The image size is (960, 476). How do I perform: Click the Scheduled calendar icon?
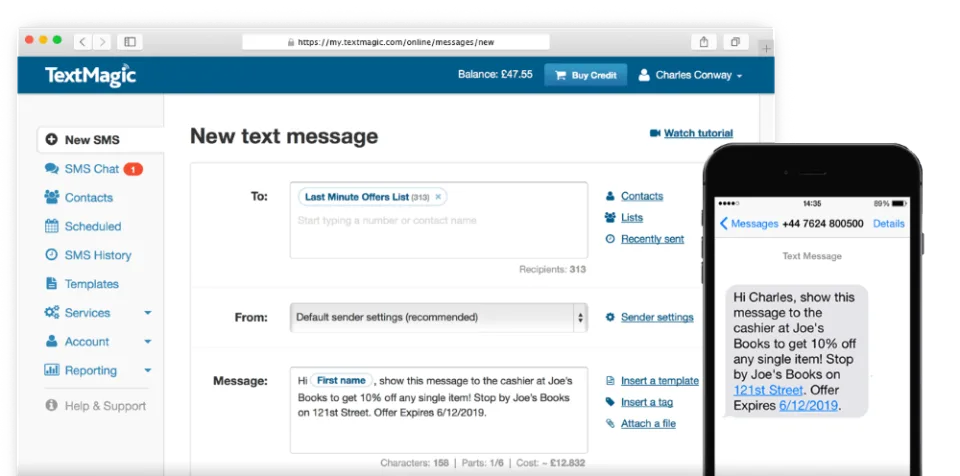point(51,226)
